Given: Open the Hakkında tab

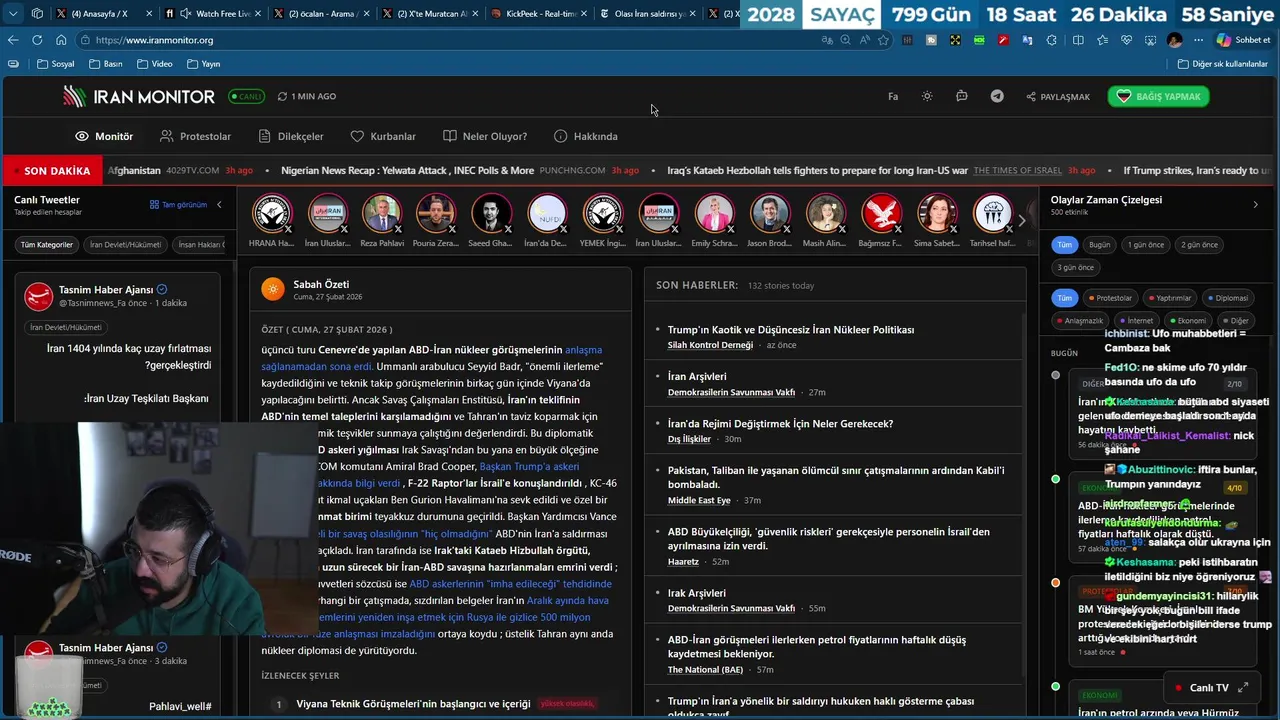Looking at the screenshot, I should coord(586,136).
